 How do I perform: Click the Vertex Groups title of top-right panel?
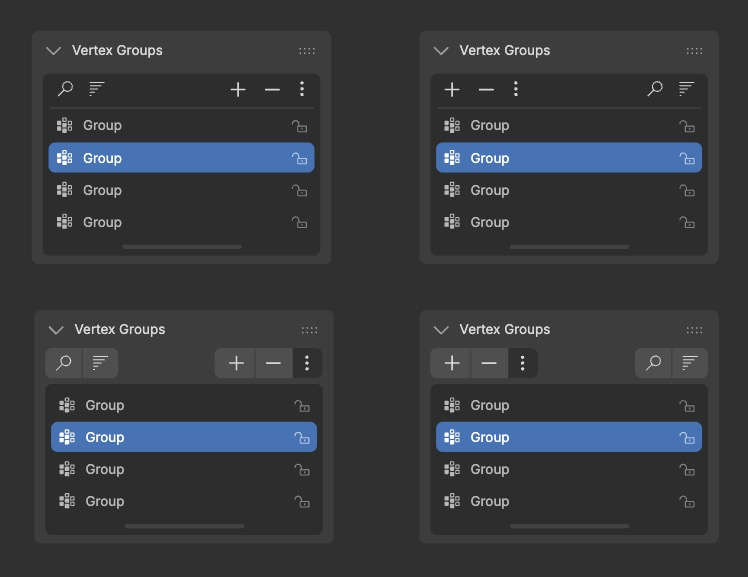[505, 51]
